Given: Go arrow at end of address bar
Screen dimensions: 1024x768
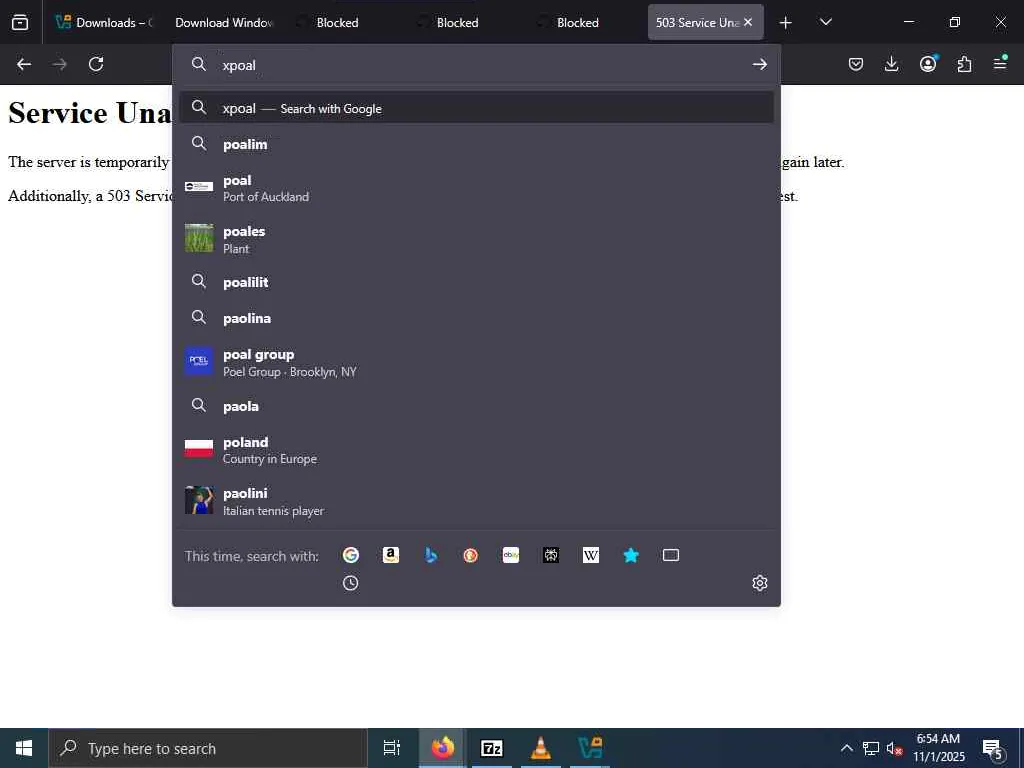Looking at the screenshot, I should [x=760, y=64].
